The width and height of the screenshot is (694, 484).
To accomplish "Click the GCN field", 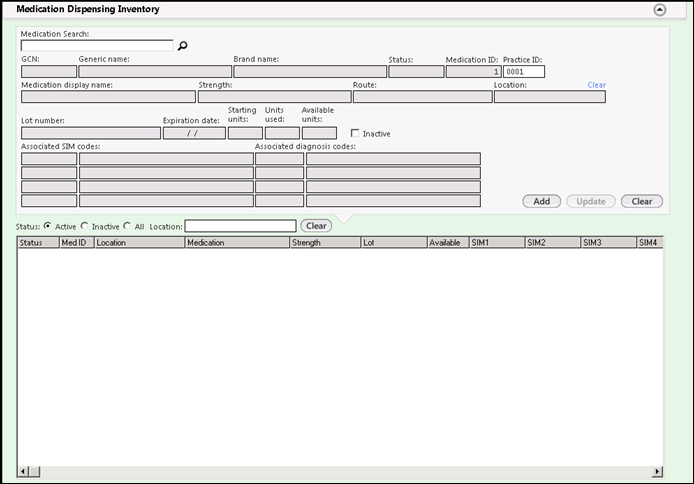I will 49,72.
